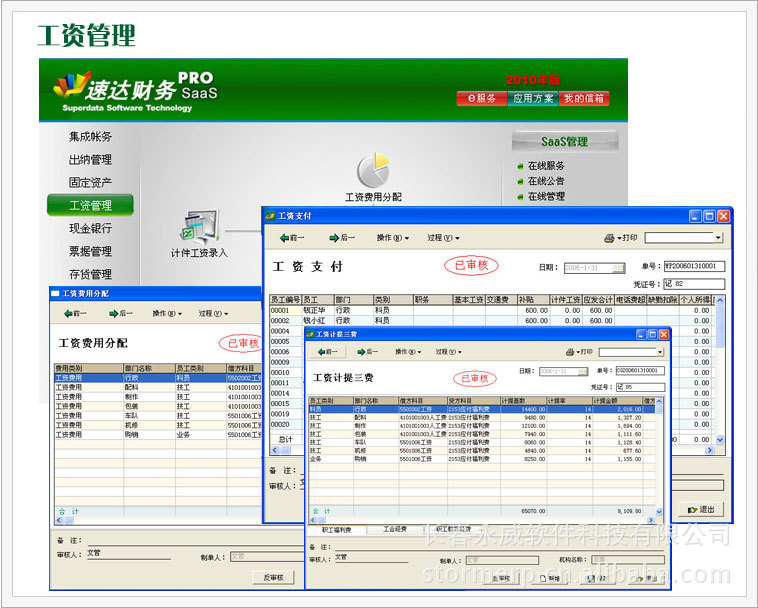Select the 配料 row in 工资费用分配 table

159,387
